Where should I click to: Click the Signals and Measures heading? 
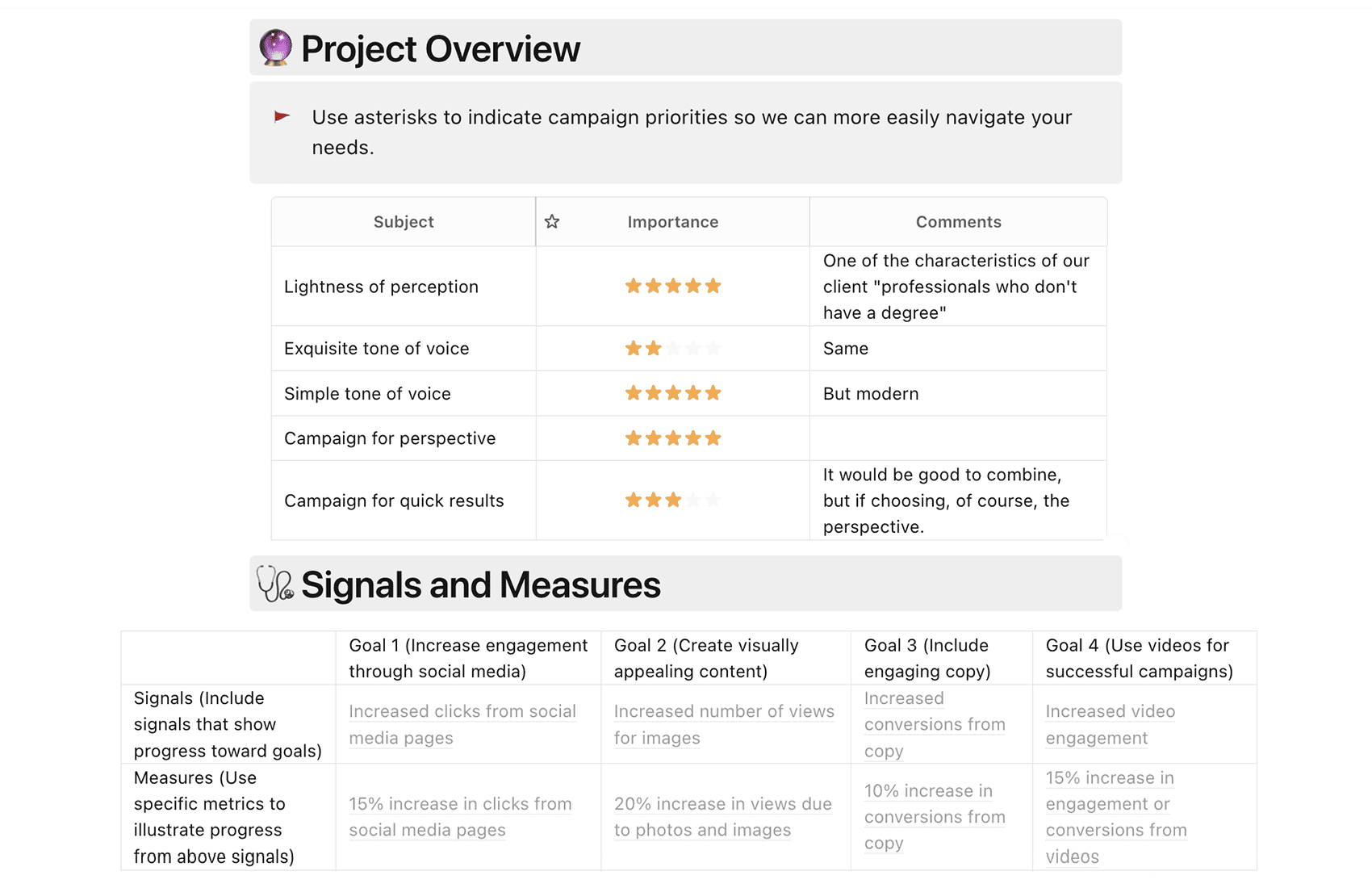[x=481, y=584]
